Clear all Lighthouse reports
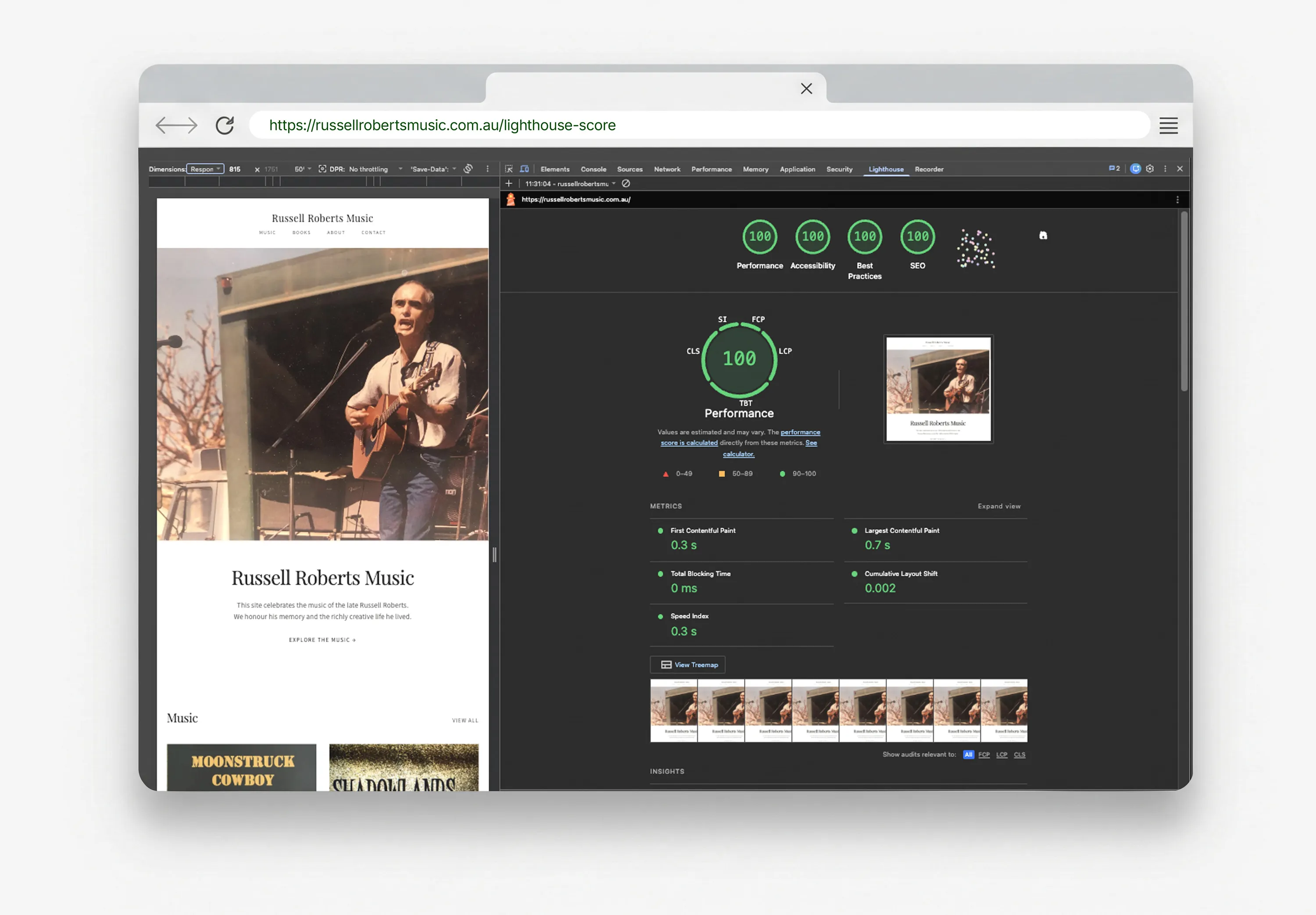 pyautogui.click(x=626, y=183)
